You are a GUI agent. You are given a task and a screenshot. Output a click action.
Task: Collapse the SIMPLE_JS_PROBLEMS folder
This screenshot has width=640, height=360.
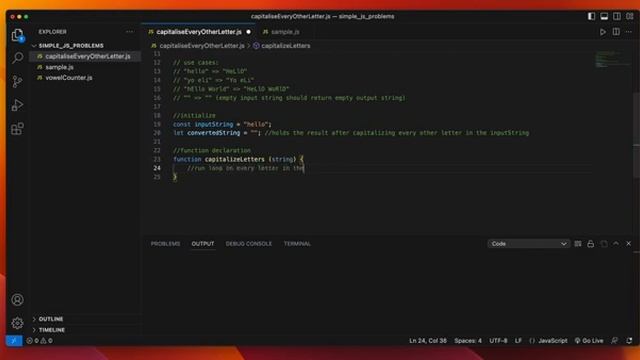(71, 46)
